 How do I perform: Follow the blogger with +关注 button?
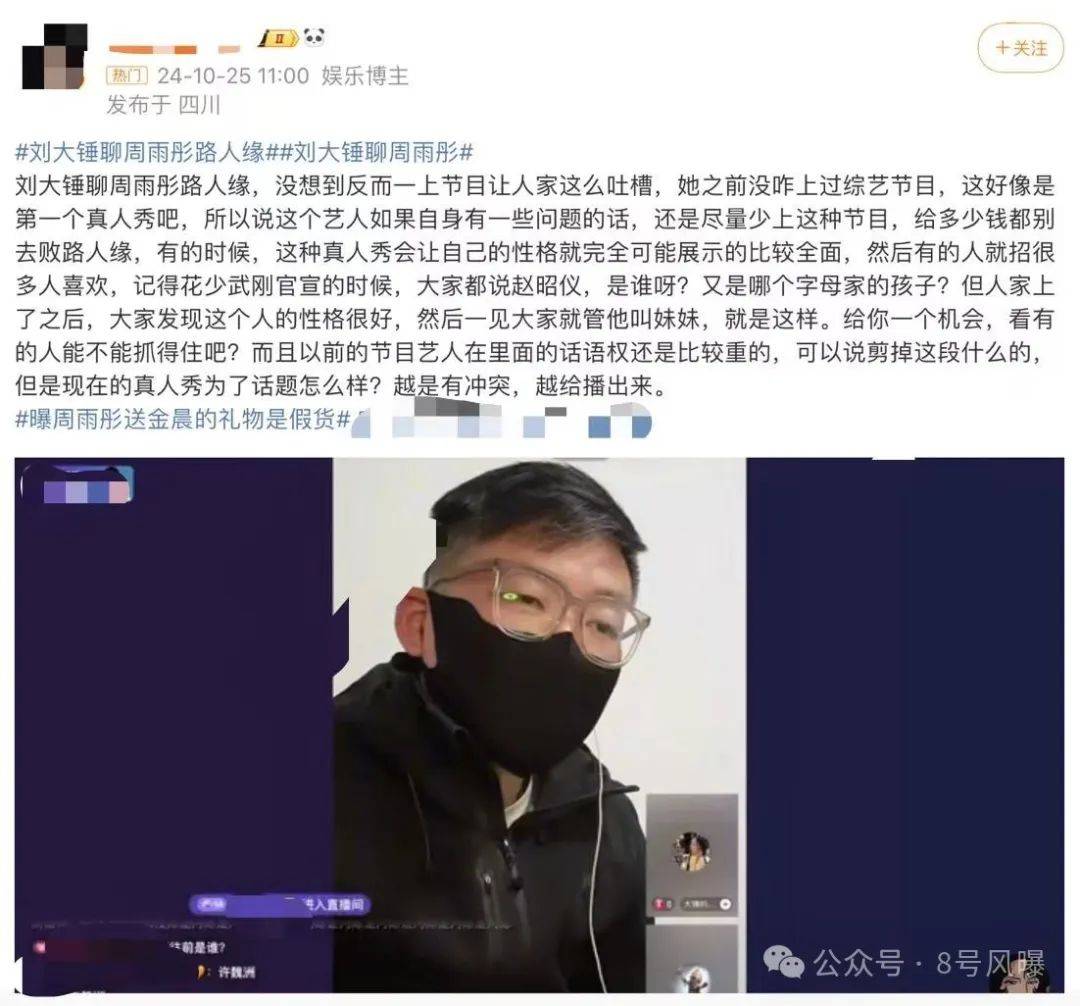tap(1021, 48)
